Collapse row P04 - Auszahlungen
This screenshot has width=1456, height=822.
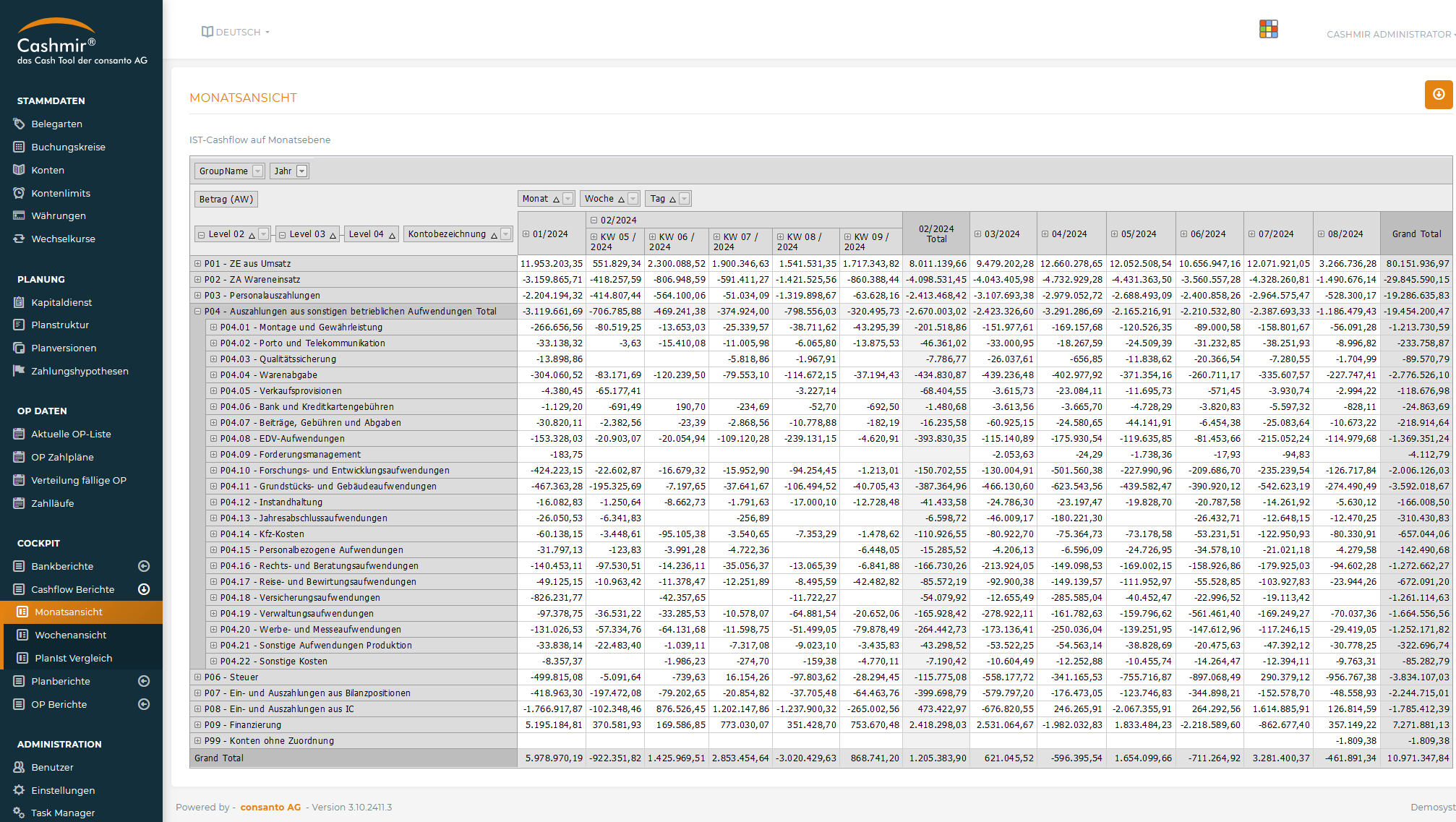click(x=197, y=312)
